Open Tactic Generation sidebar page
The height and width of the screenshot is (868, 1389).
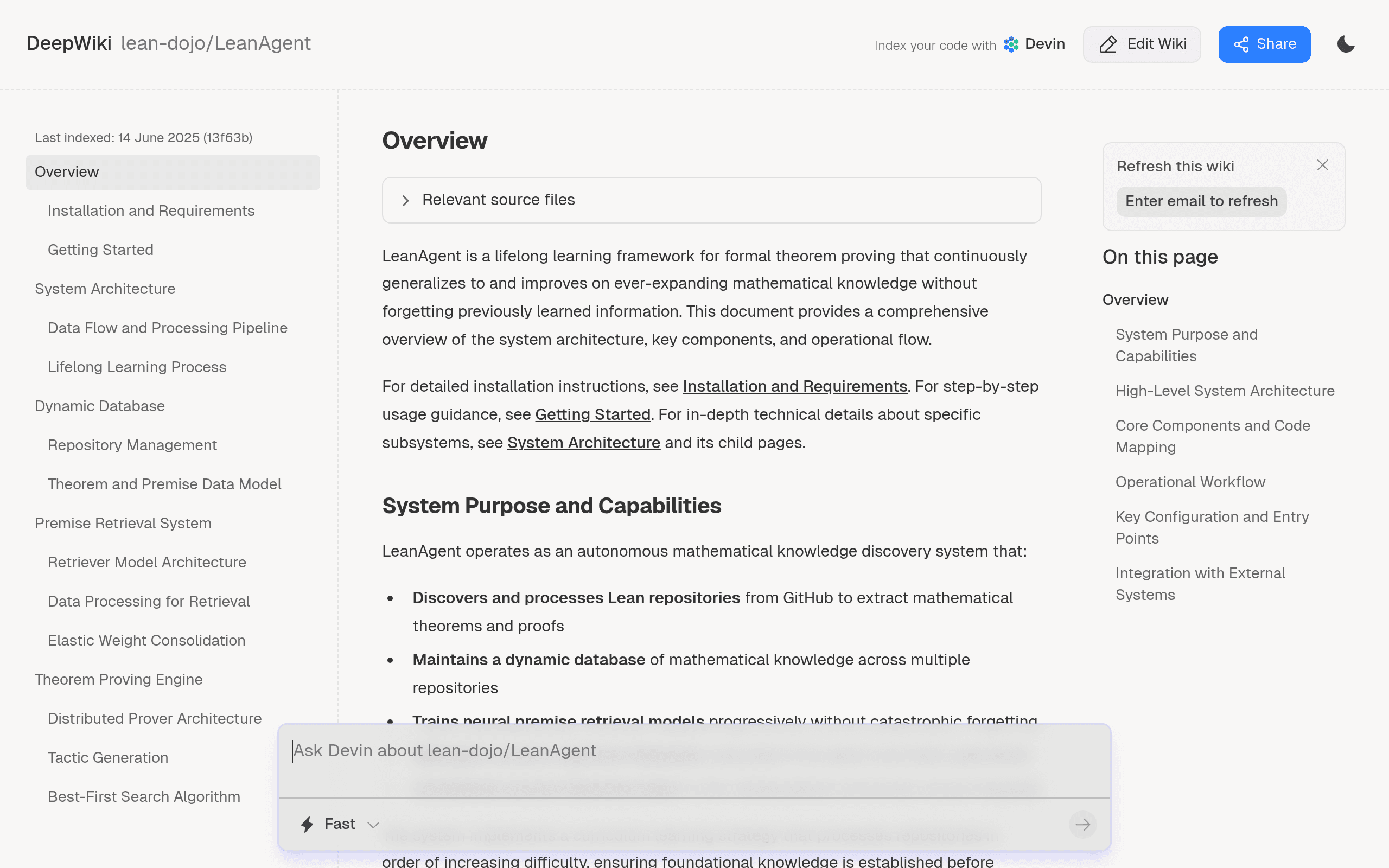[108, 757]
